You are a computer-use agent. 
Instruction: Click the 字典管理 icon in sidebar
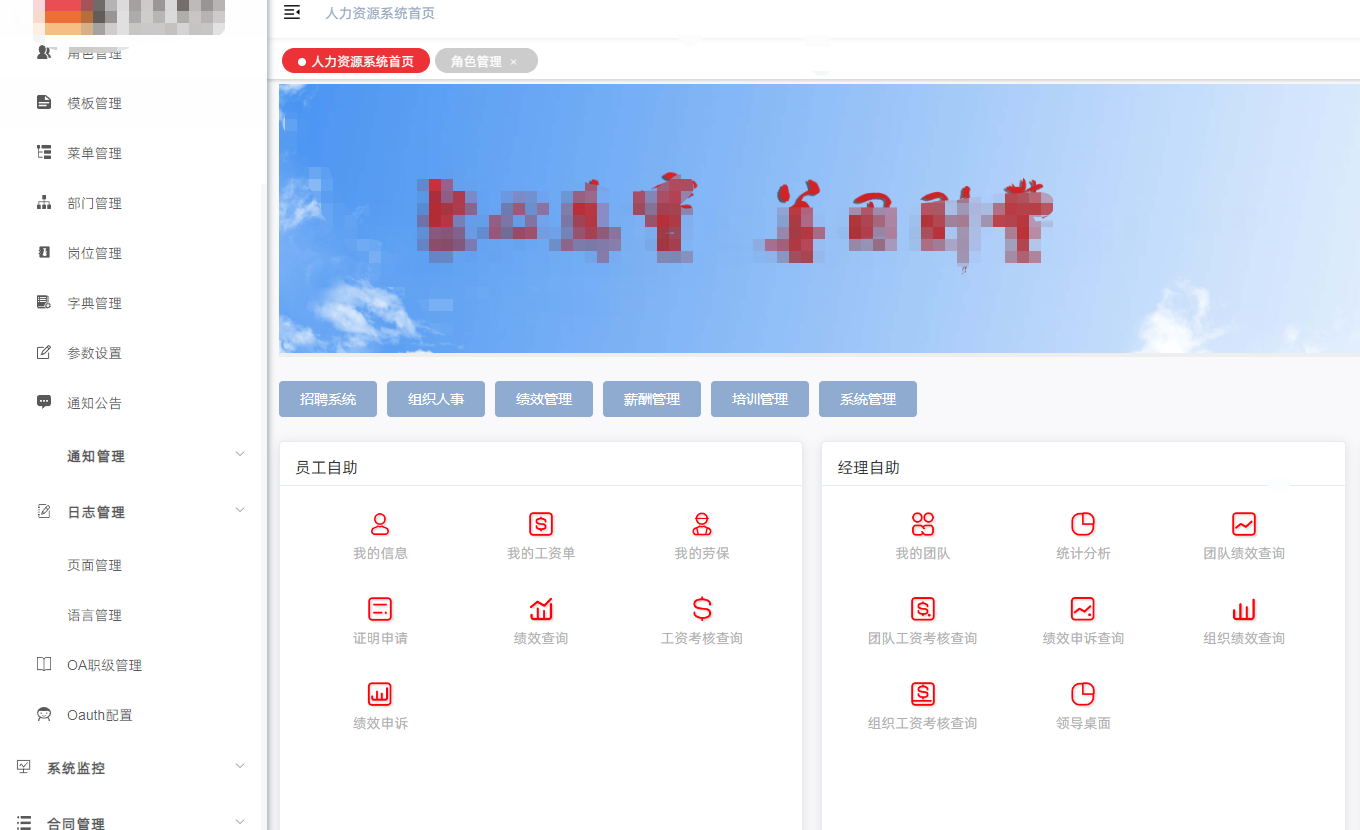(x=44, y=303)
